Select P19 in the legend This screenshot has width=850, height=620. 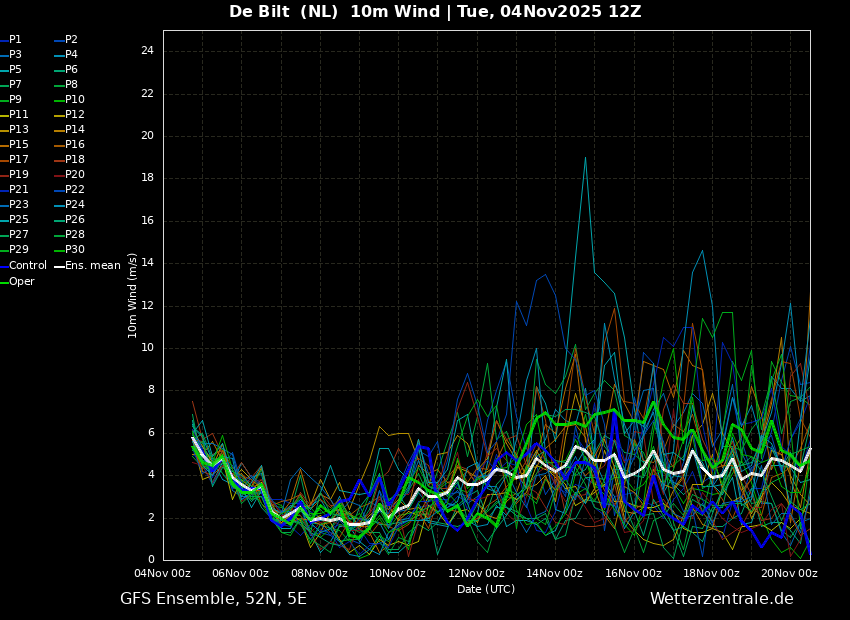click(19, 175)
